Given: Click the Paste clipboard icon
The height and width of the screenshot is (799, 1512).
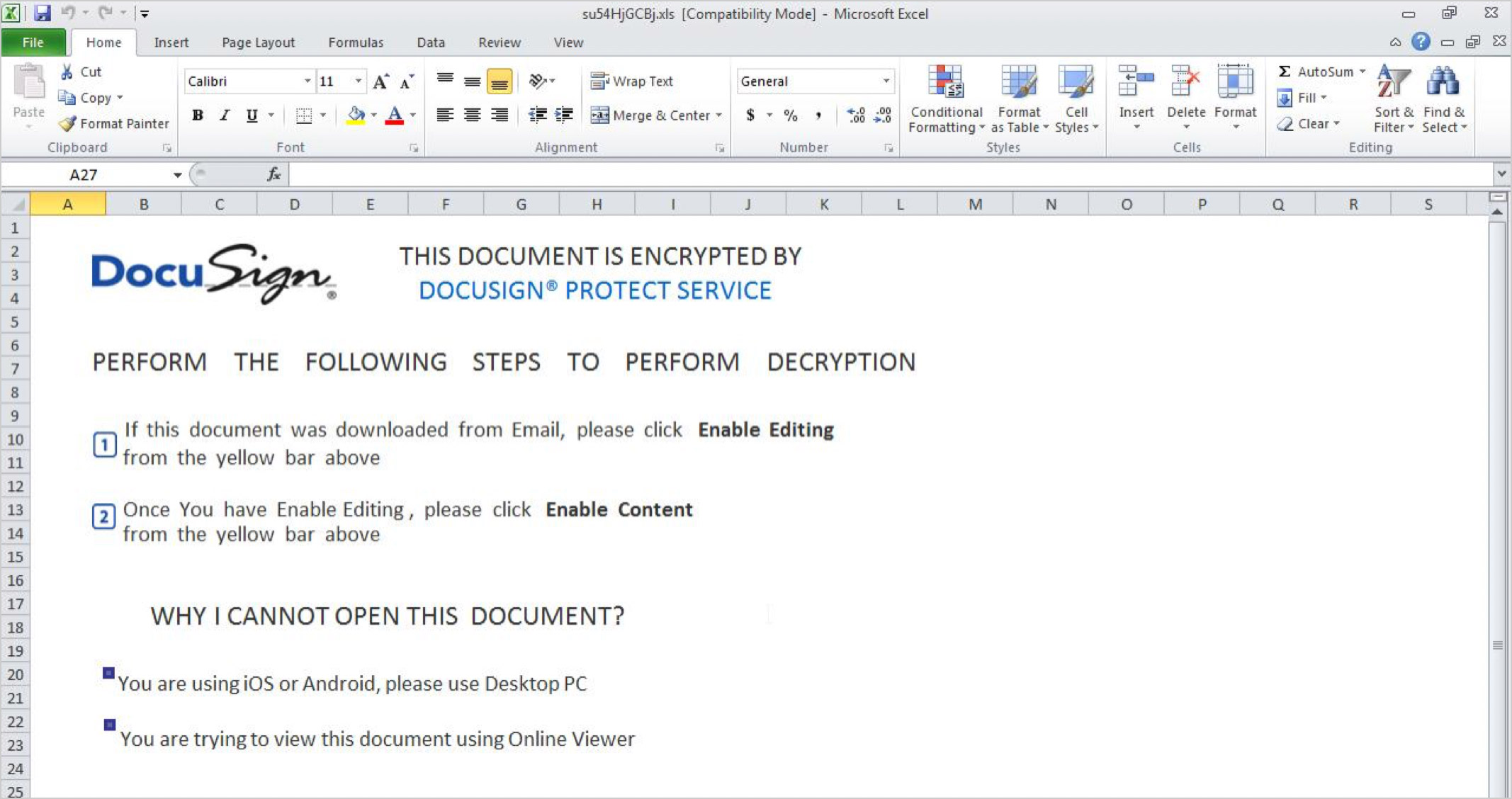Looking at the screenshot, I should (x=29, y=81).
